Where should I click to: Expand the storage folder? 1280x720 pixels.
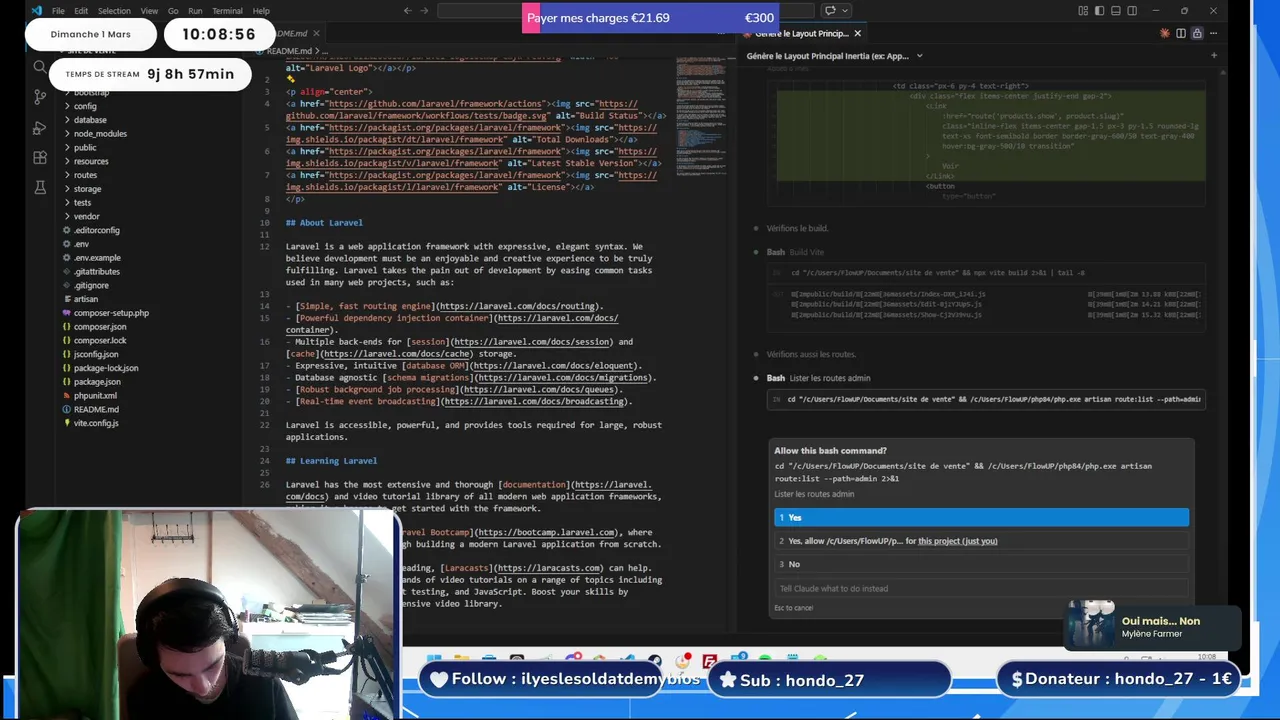pyautogui.click(x=87, y=189)
